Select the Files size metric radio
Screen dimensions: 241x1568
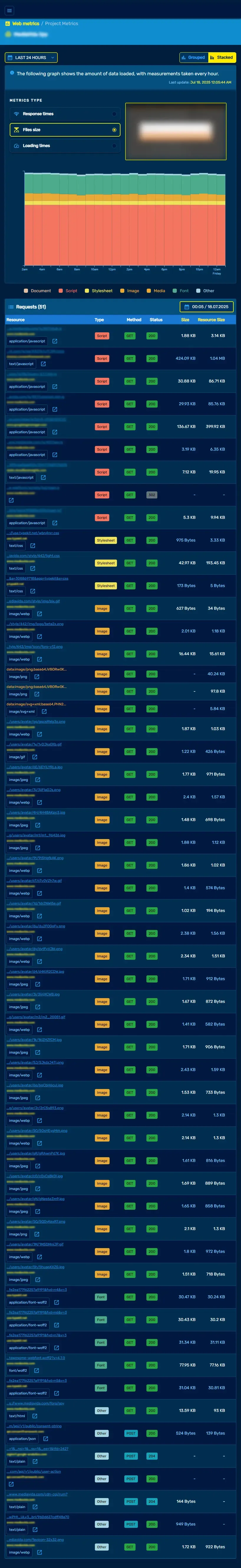(114, 130)
